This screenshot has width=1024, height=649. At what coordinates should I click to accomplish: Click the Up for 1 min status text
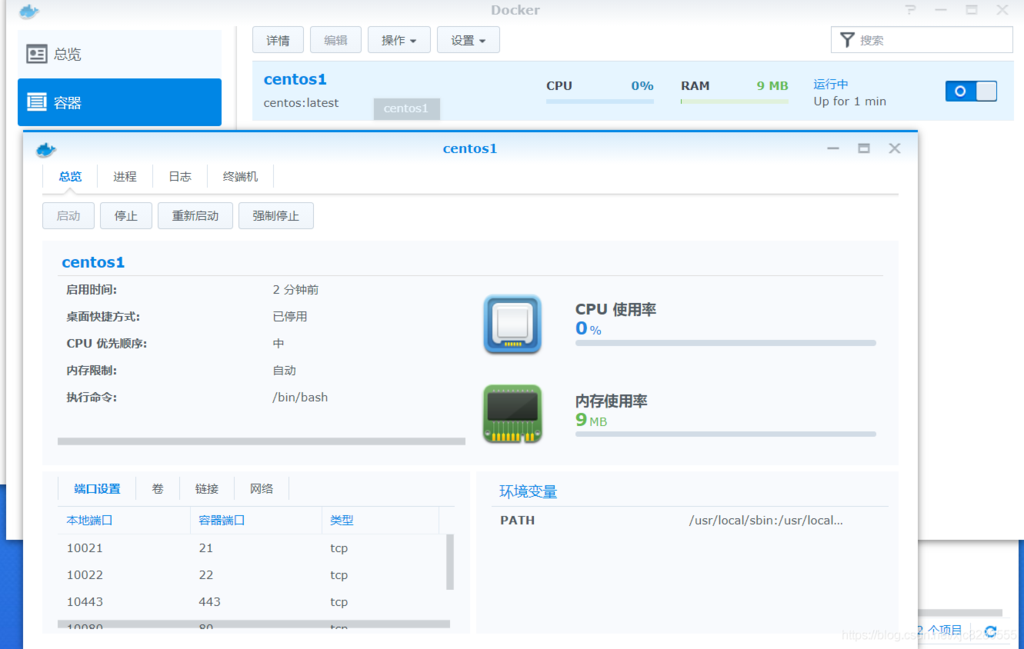click(850, 101)
